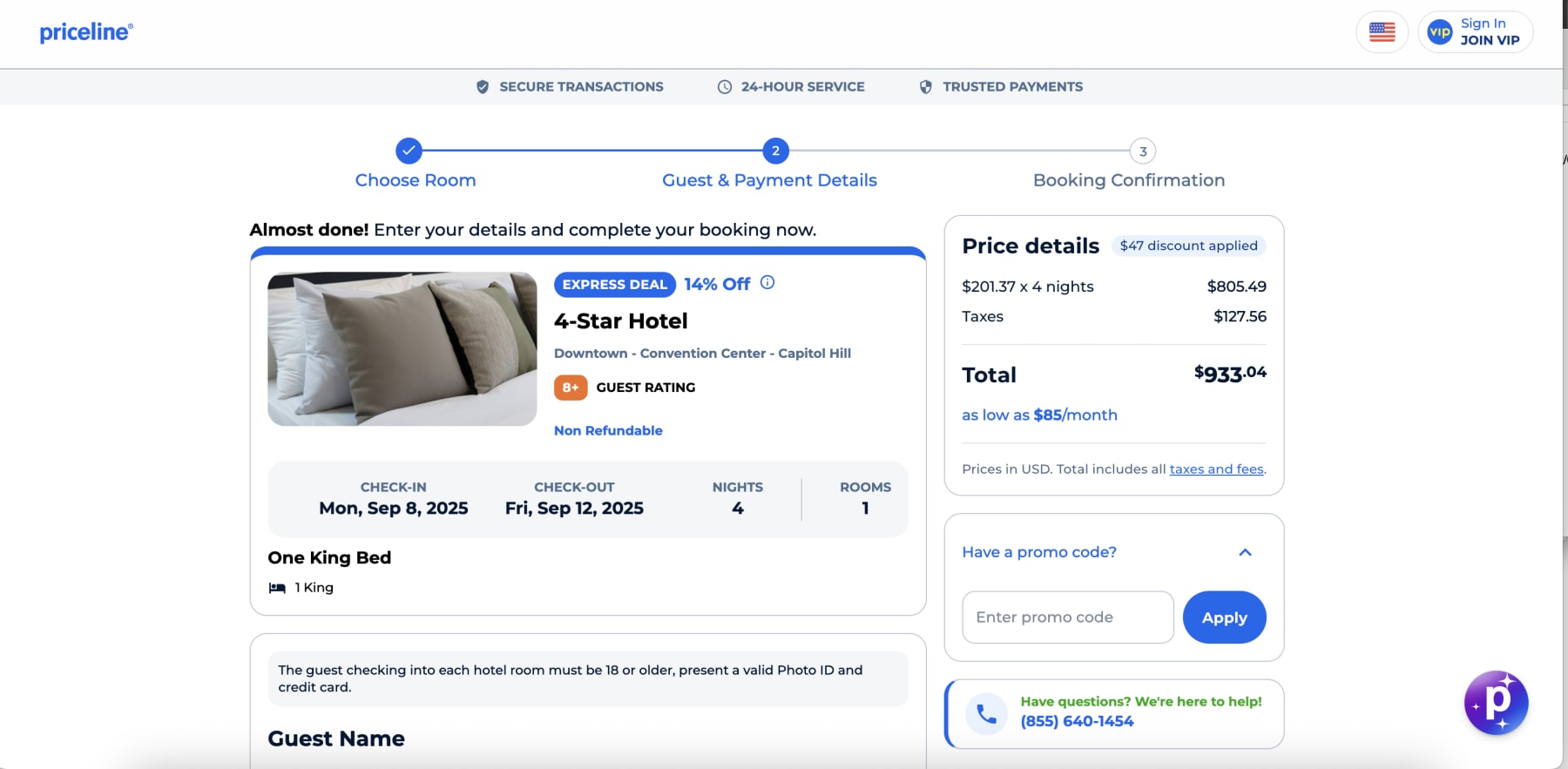Open the Penny chat assistant bubble

coord(1496,702)
